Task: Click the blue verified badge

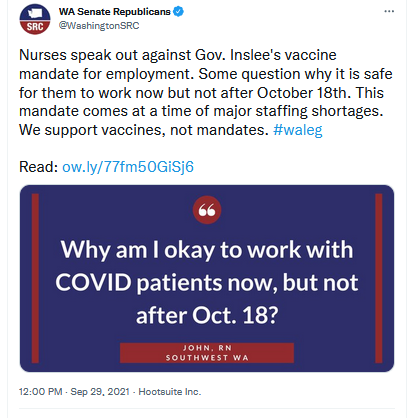Action: click(x=178, y=12)
